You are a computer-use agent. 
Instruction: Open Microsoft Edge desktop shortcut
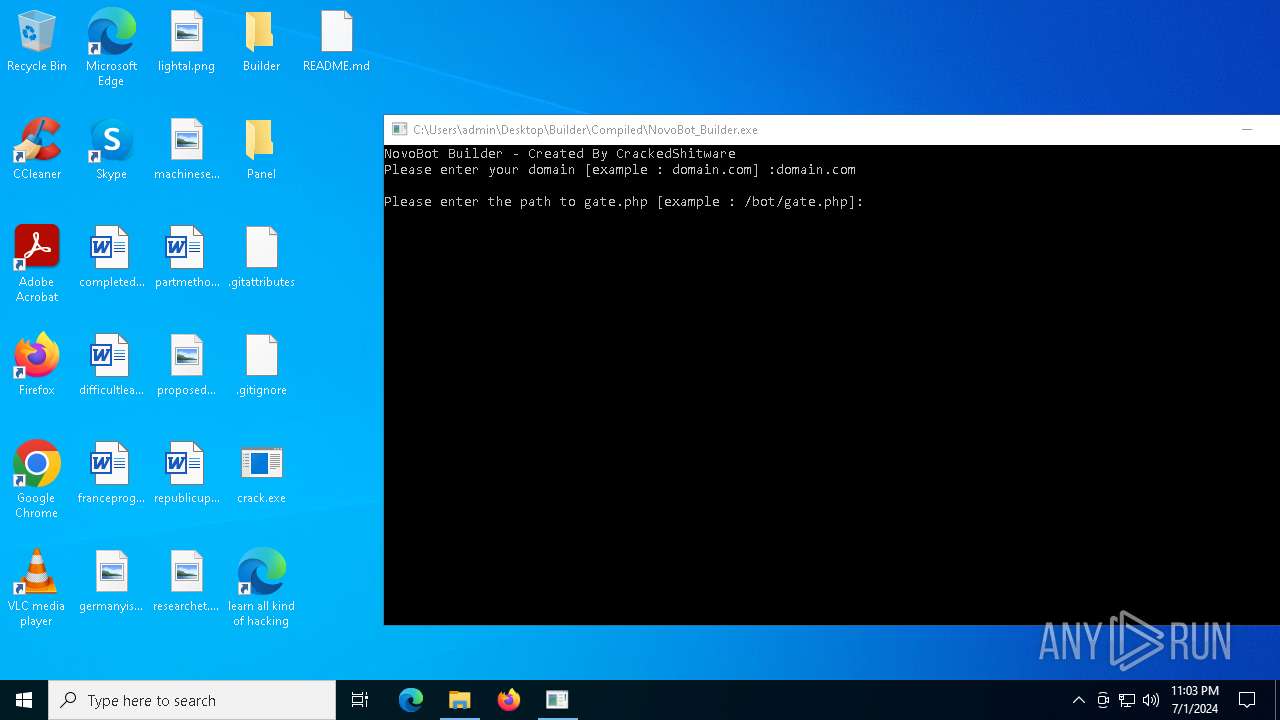coord(111,47)
